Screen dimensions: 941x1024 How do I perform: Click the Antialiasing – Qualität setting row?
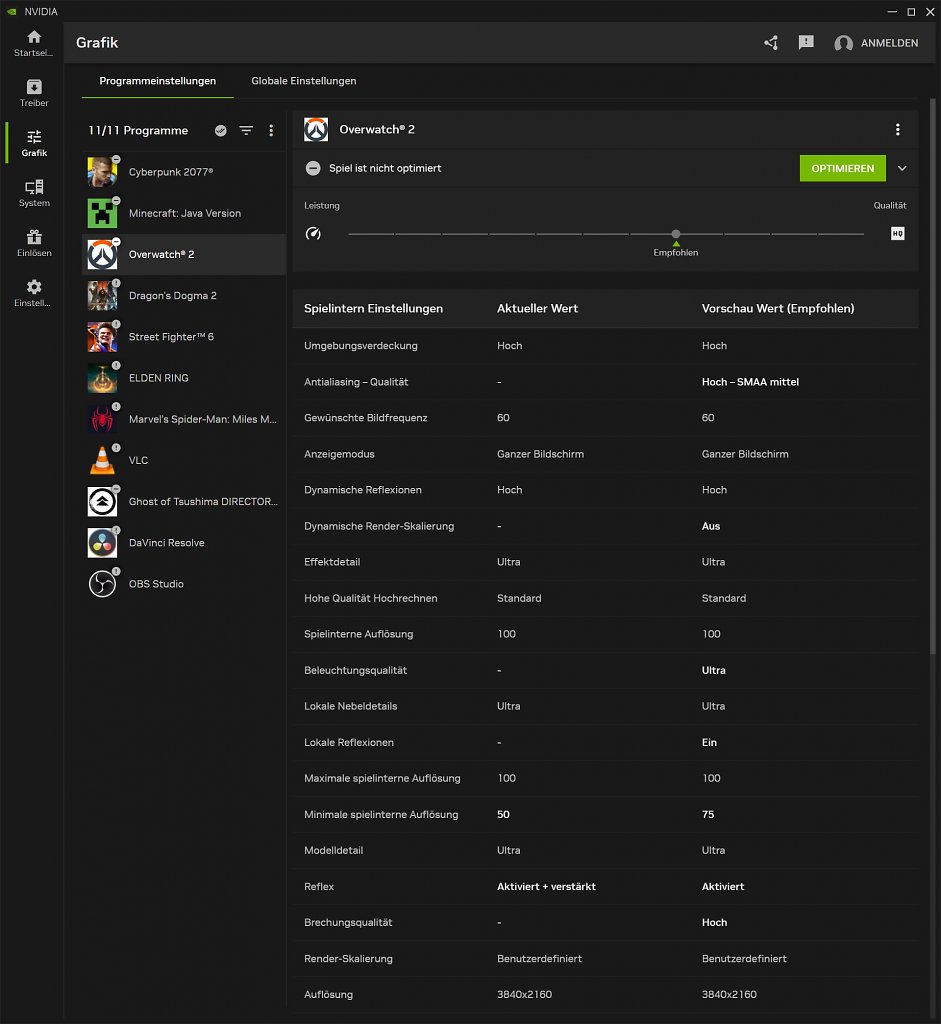click(605, 382)
